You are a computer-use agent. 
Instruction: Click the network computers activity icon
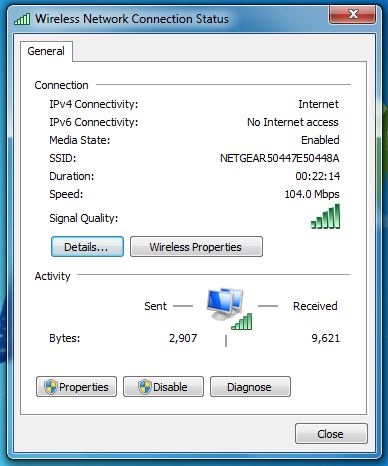(229, 309)
